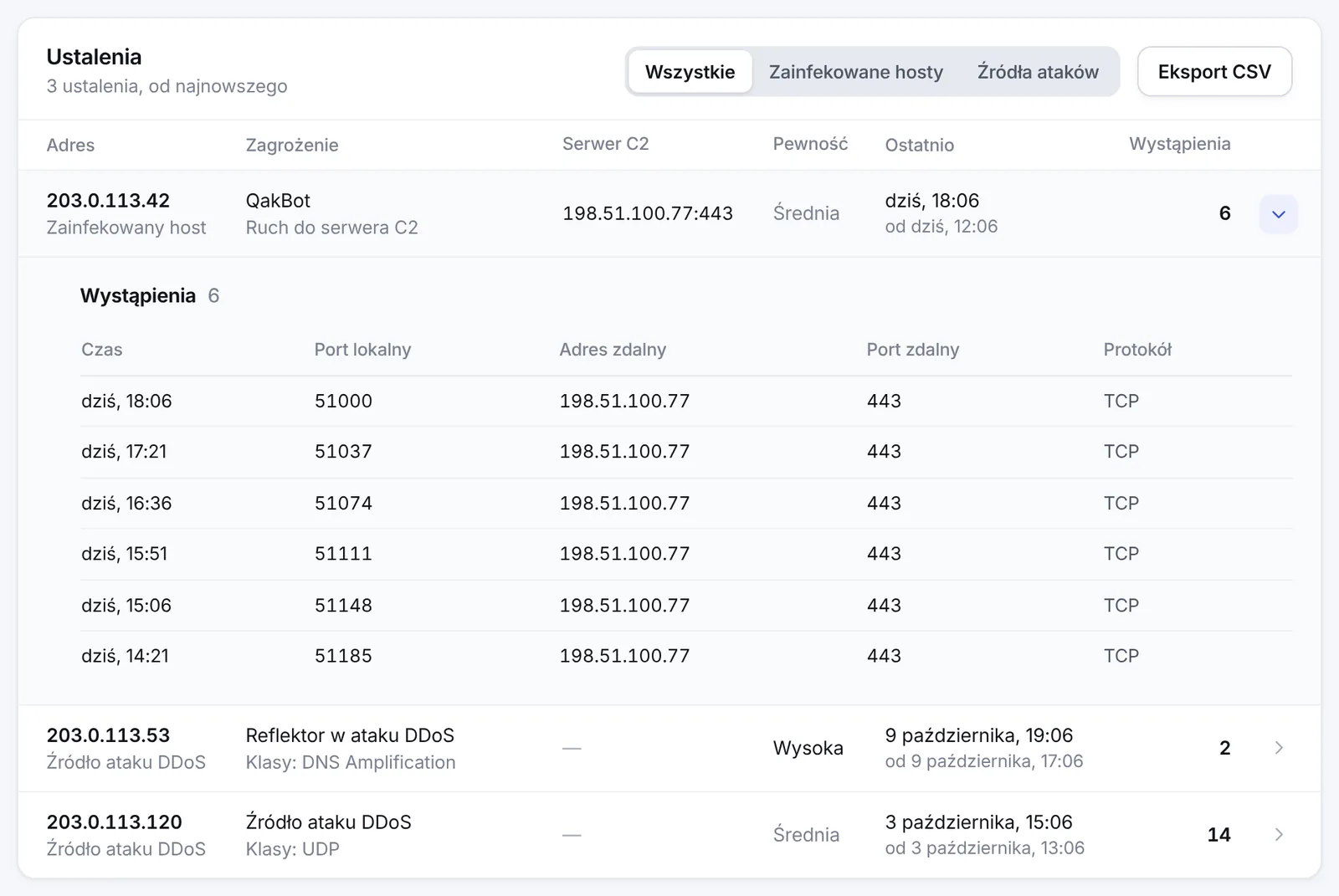This screenshot has height=896, width=1339.
Task: Click local port 51000
Action: [343, 402]
